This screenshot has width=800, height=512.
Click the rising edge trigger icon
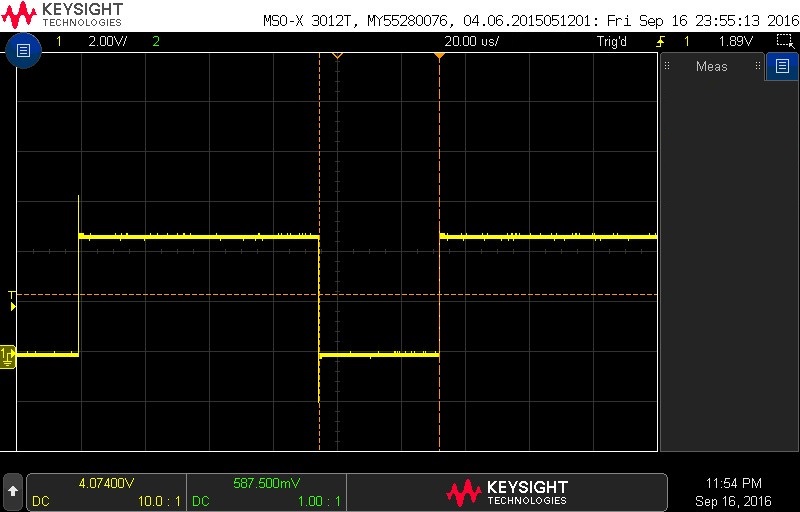(660, 41)
